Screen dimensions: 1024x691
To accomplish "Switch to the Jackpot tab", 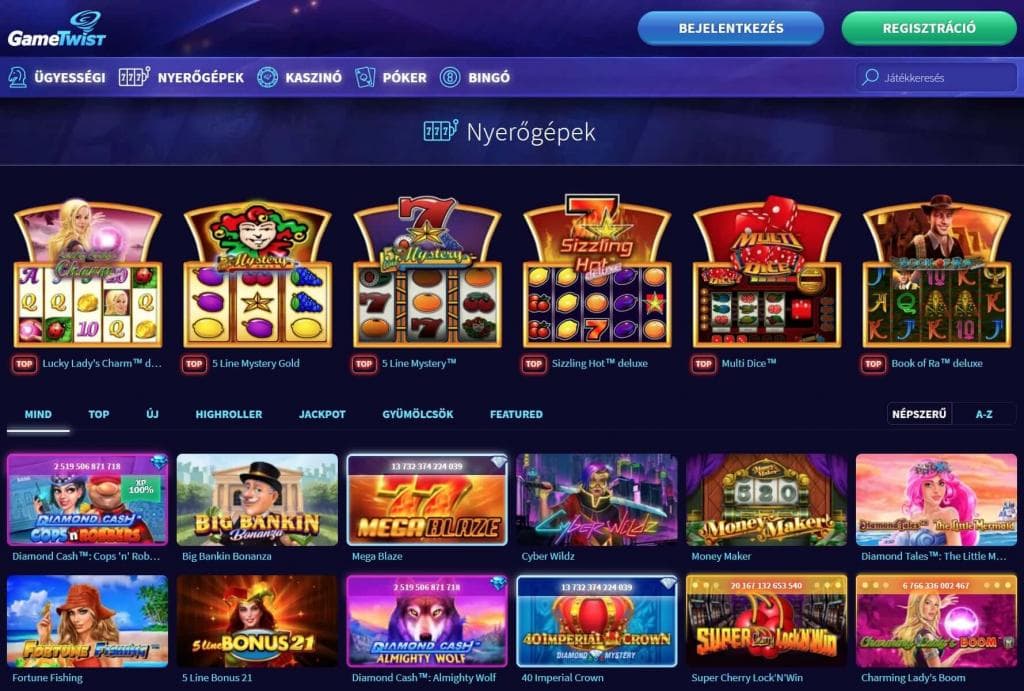I will click(322, 414).
